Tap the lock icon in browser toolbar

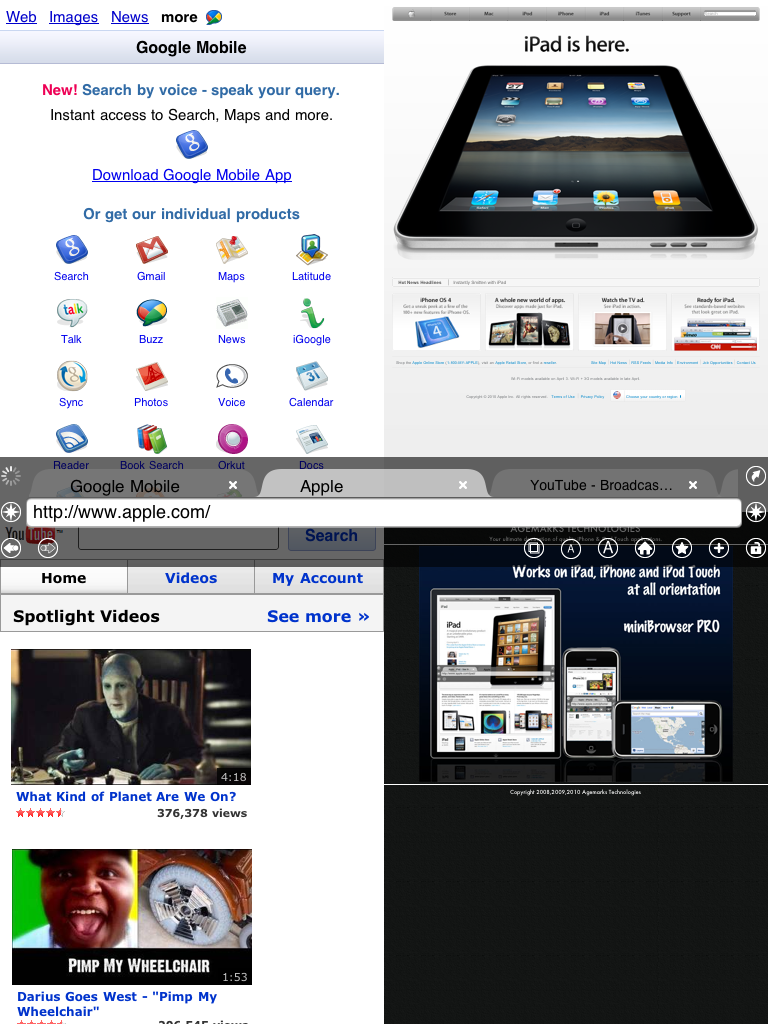[x=756, y=548]
